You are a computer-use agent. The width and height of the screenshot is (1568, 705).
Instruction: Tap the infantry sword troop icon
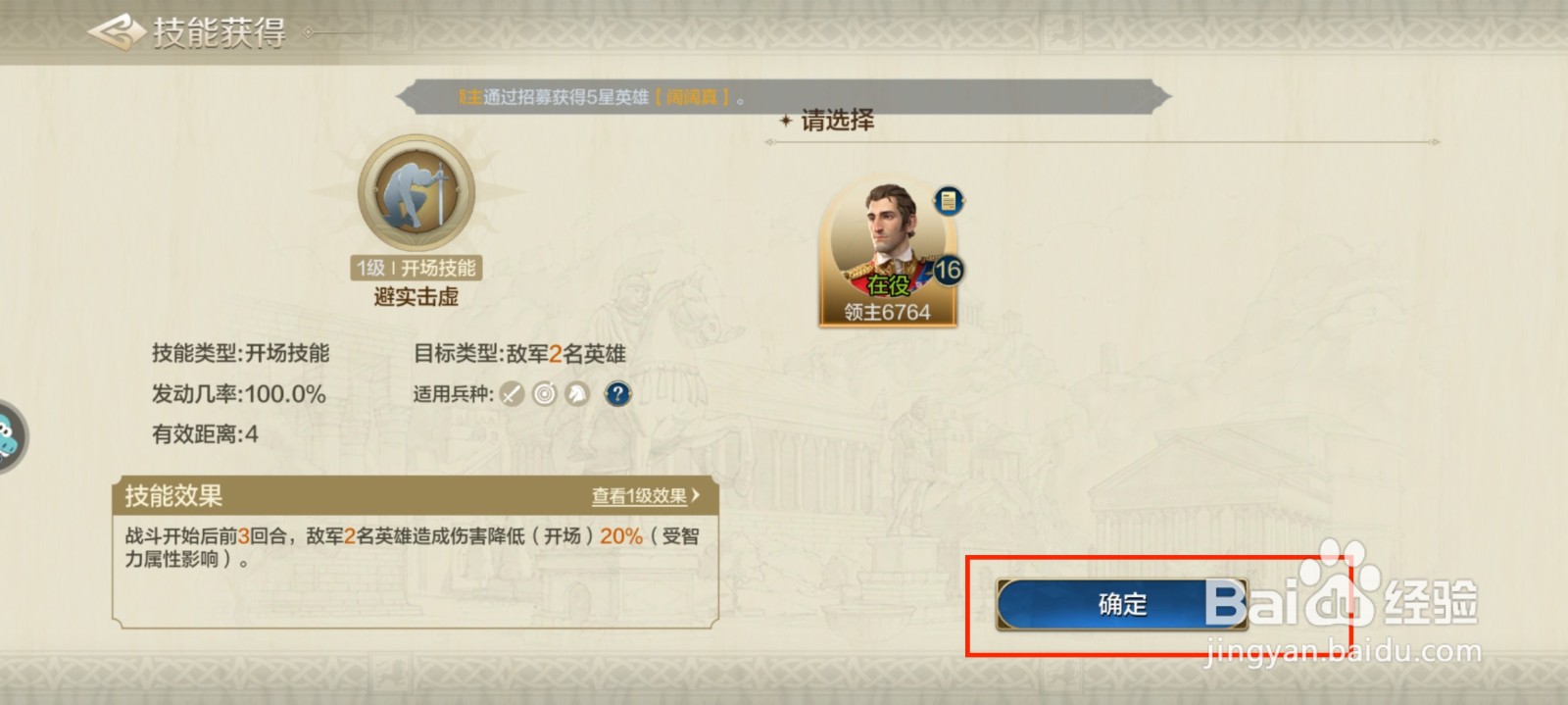point(512,394)
